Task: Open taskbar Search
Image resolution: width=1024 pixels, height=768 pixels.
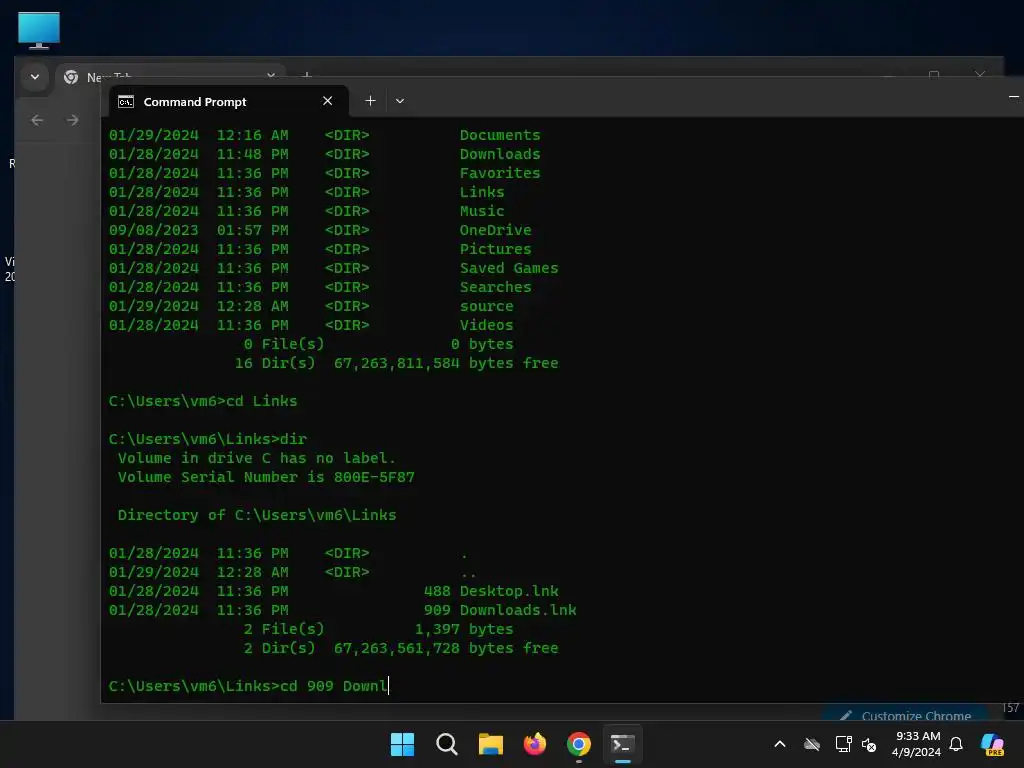Action: (x=447, y=744)
